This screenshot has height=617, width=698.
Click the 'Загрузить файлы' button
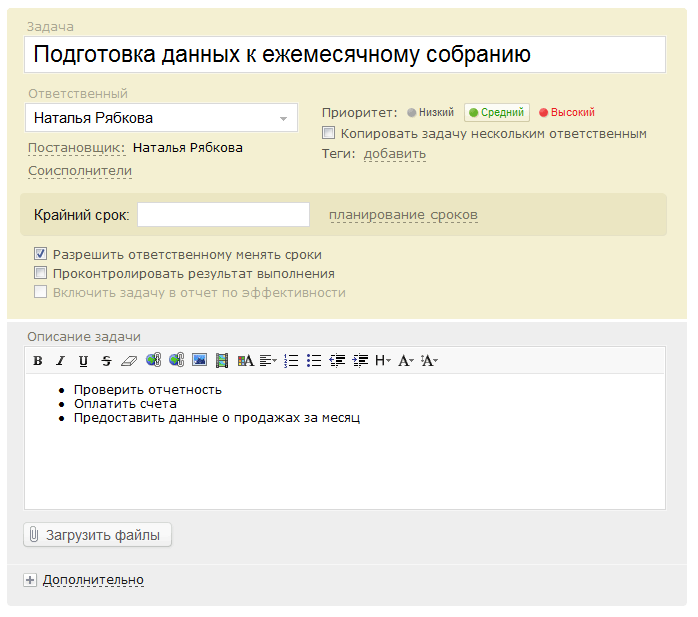pyautogui.click(x=98, y=535)
